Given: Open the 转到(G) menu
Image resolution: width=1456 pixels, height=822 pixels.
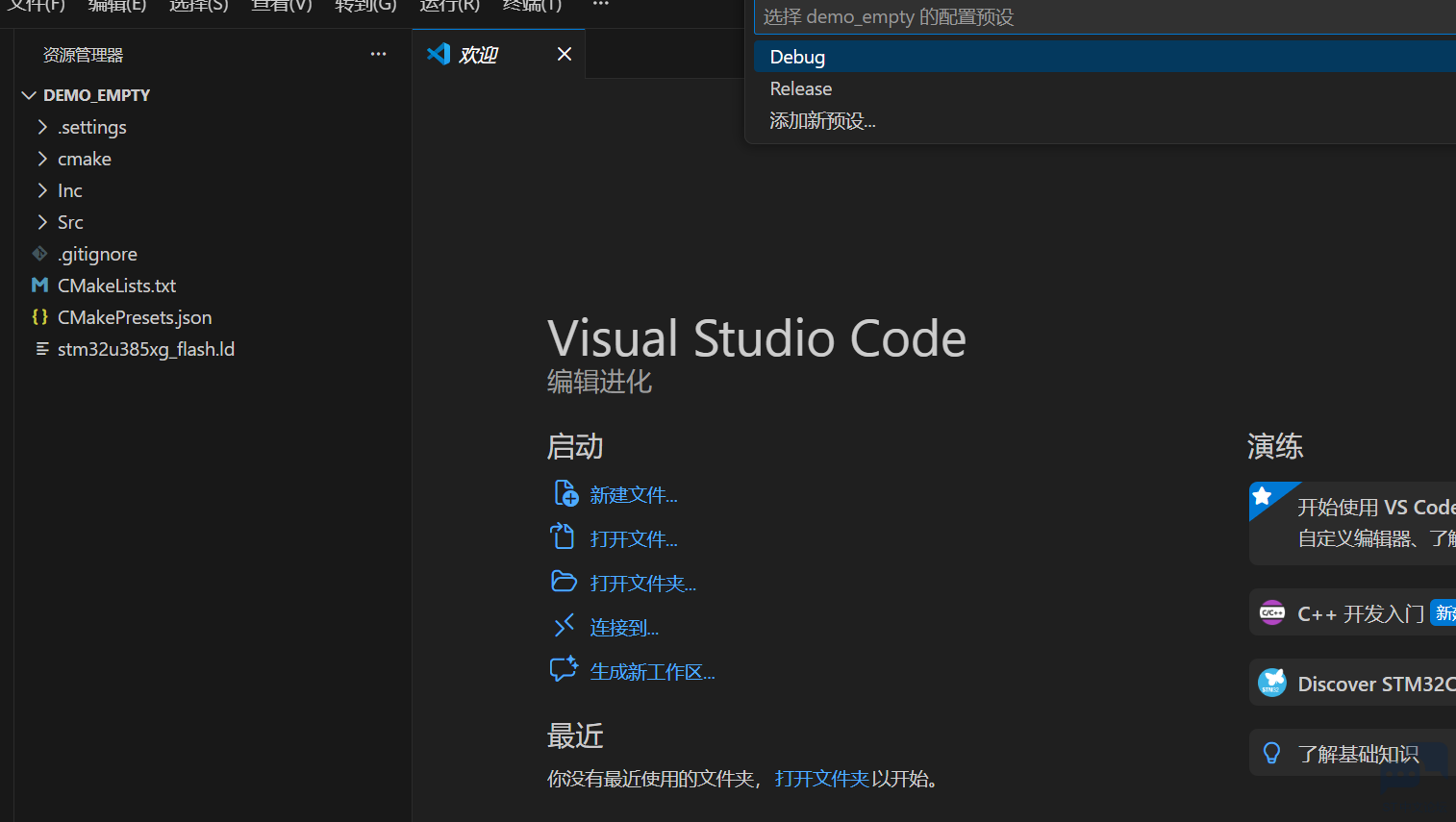Looking at the screenshot, I should click(365, 5).
